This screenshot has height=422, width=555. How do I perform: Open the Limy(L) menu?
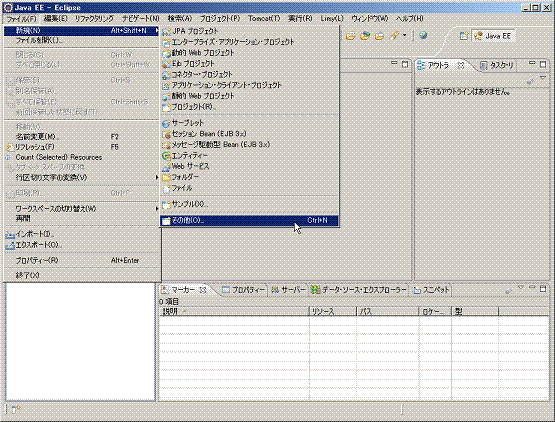(332, 19)
